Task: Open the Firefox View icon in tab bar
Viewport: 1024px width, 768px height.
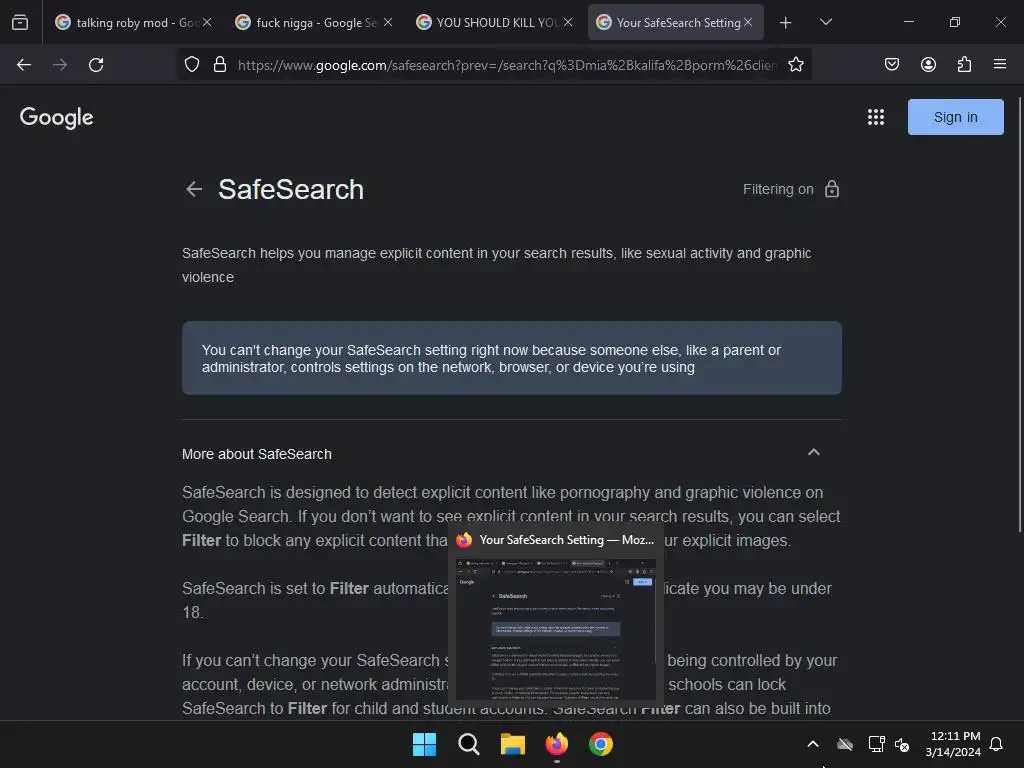Action: 20,22
